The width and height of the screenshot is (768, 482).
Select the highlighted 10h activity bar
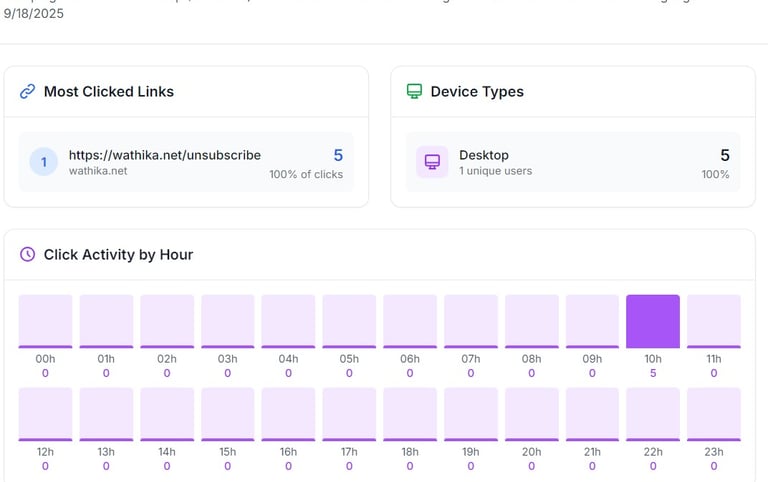click(653, 321)
